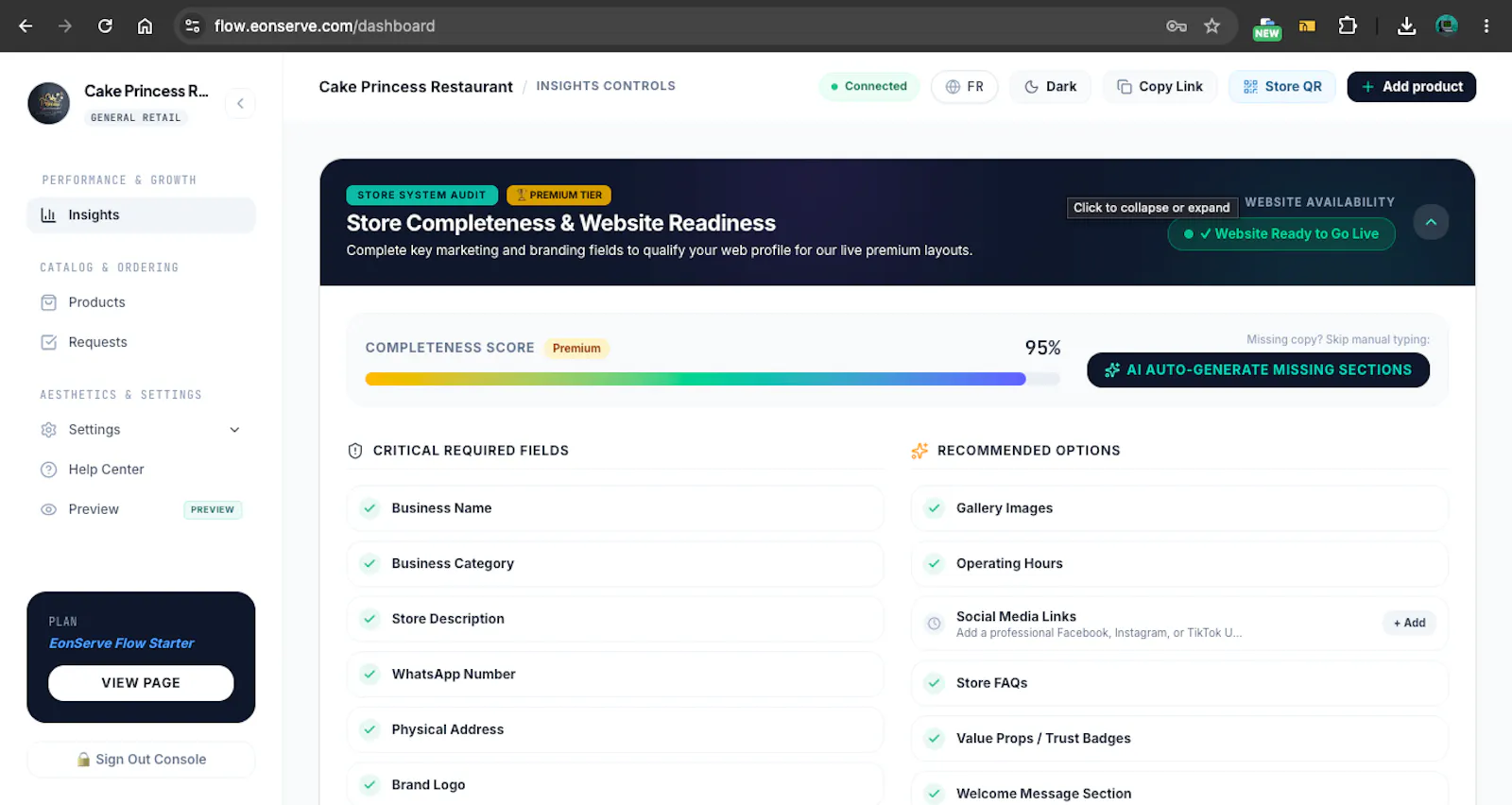Click the Copy Link button
Image resolution: width=1512 pixels, height=805 pixels.
point(1160,87)
